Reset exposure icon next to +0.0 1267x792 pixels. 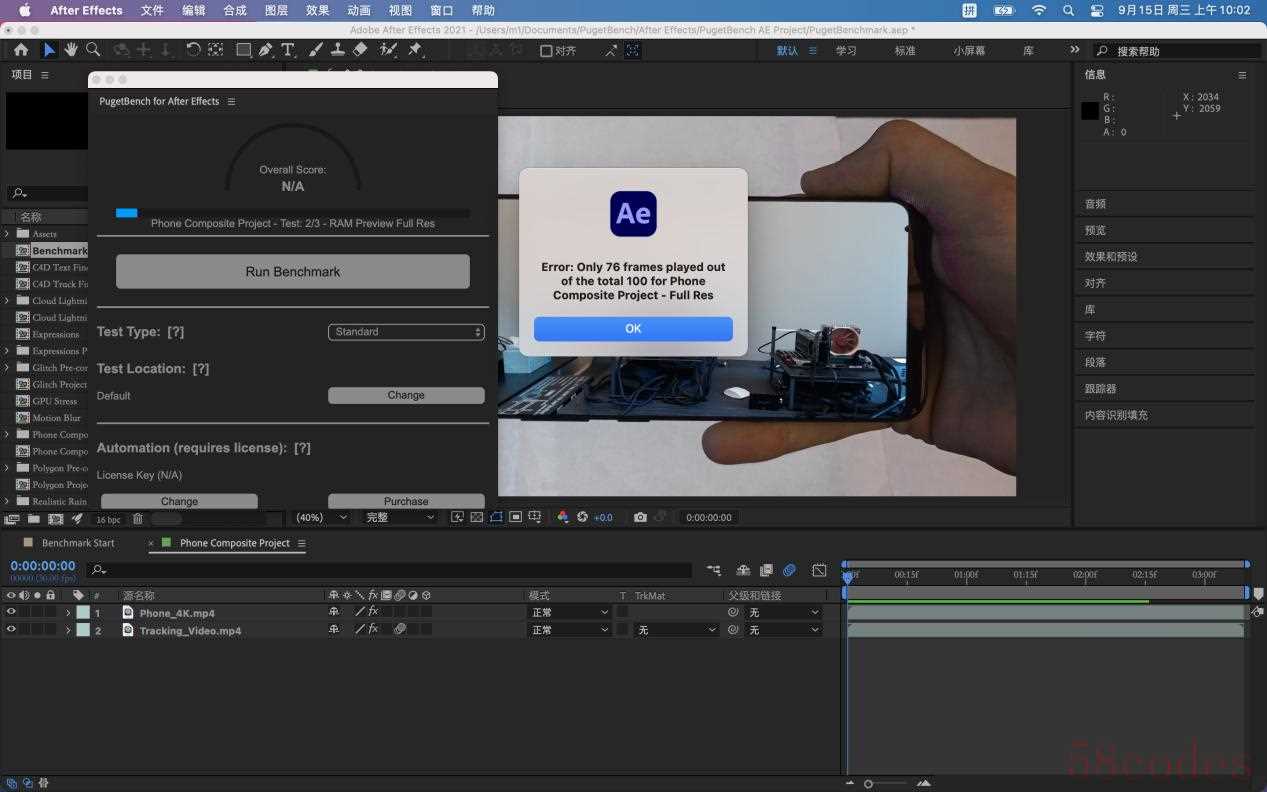[582, 517]
